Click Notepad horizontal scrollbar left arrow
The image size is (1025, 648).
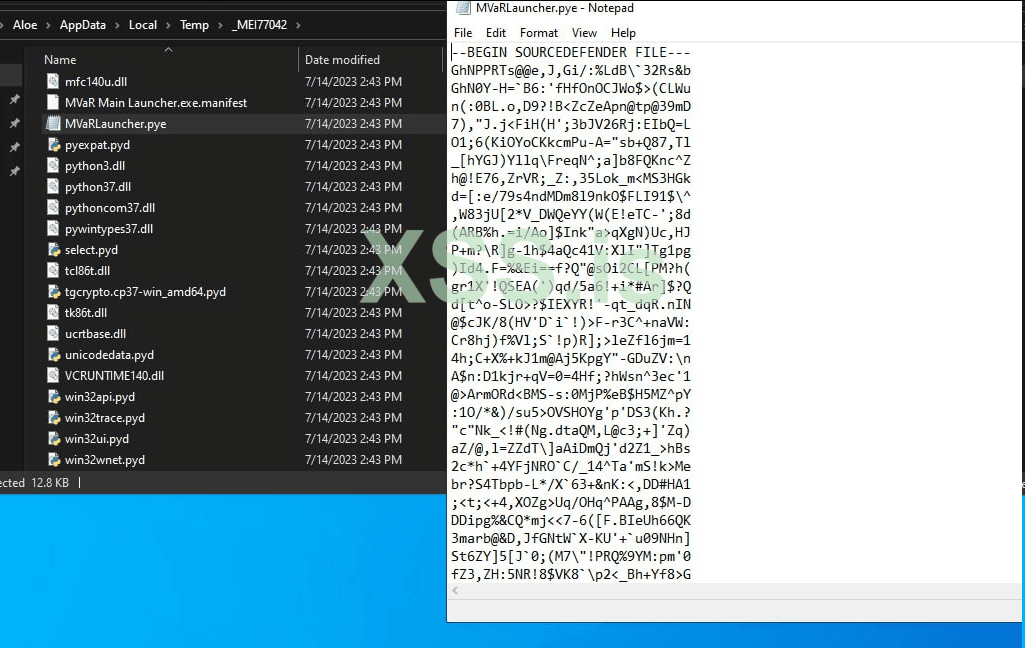point(455,590)
